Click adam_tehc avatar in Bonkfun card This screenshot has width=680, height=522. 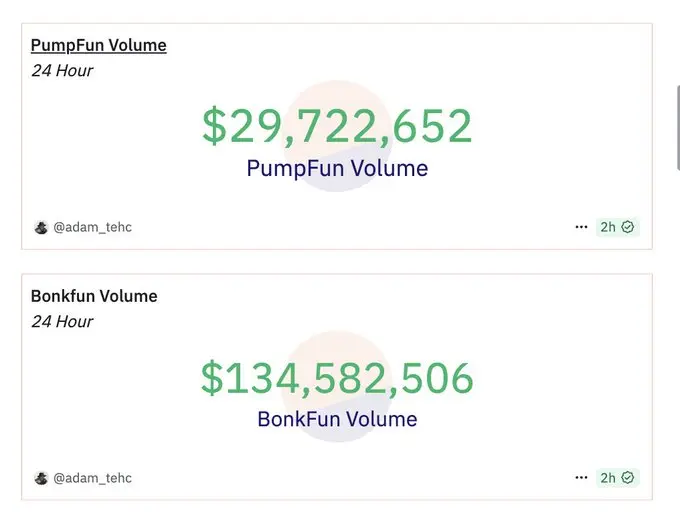pyautogui.click(x=41, y=478)
